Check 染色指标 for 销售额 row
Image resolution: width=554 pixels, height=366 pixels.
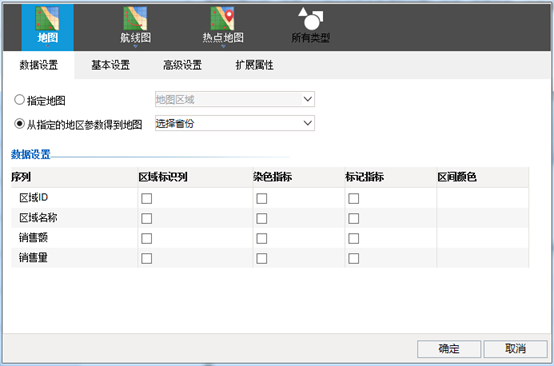click(x=261, y=238)
